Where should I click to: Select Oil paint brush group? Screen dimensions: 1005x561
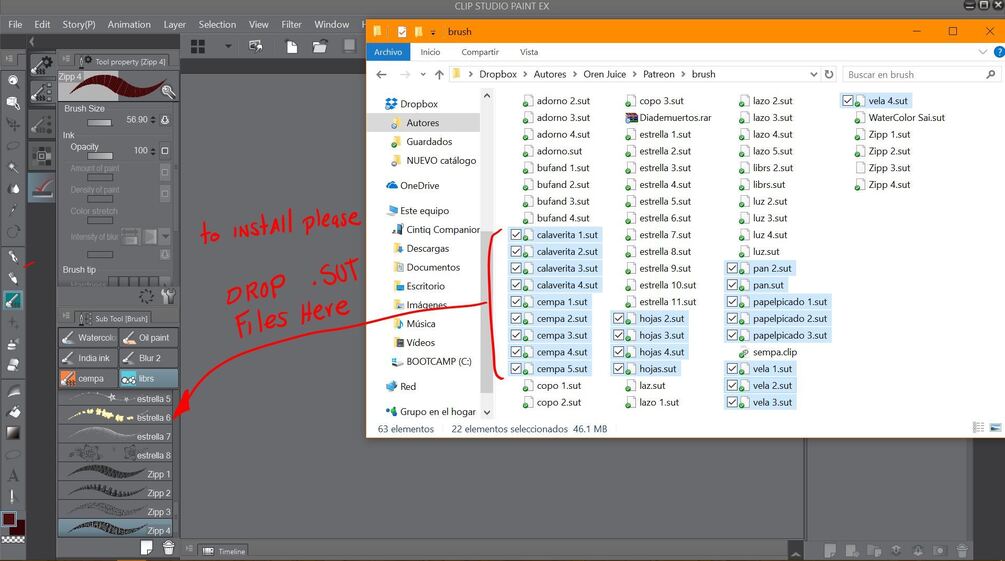149,337
